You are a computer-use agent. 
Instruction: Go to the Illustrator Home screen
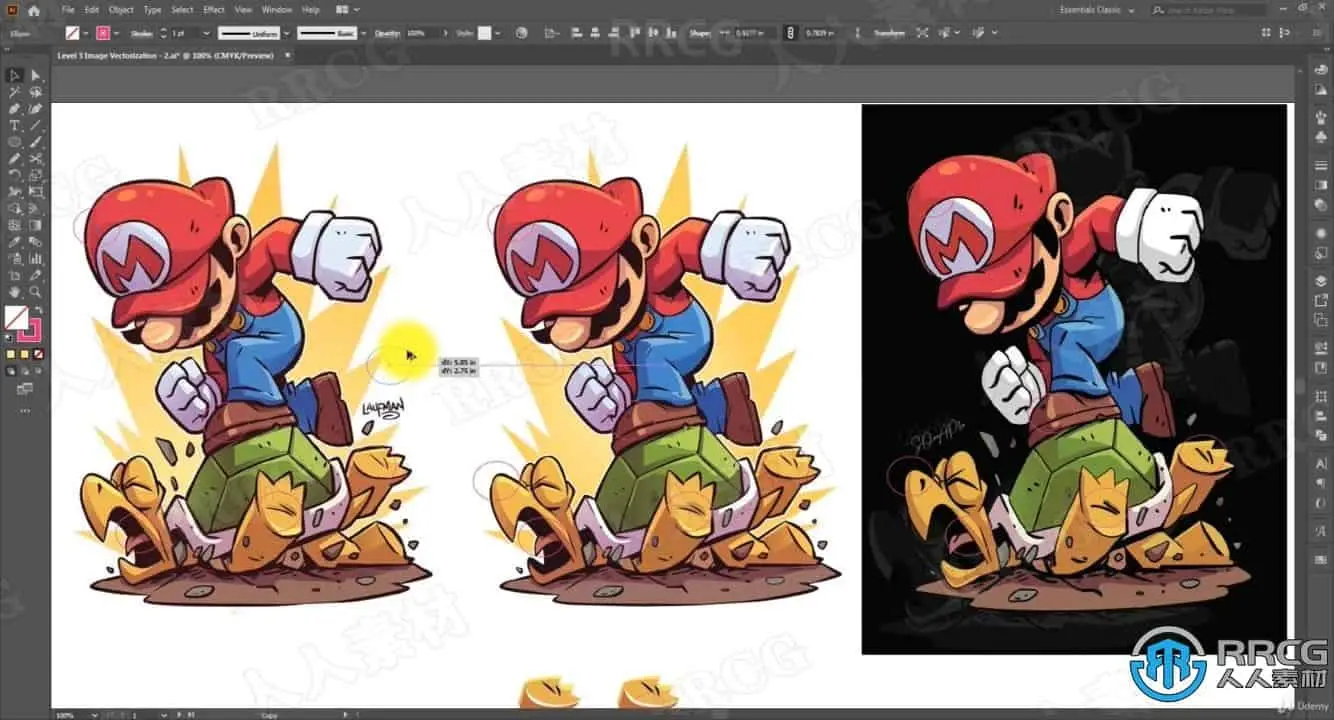(34, 10)
